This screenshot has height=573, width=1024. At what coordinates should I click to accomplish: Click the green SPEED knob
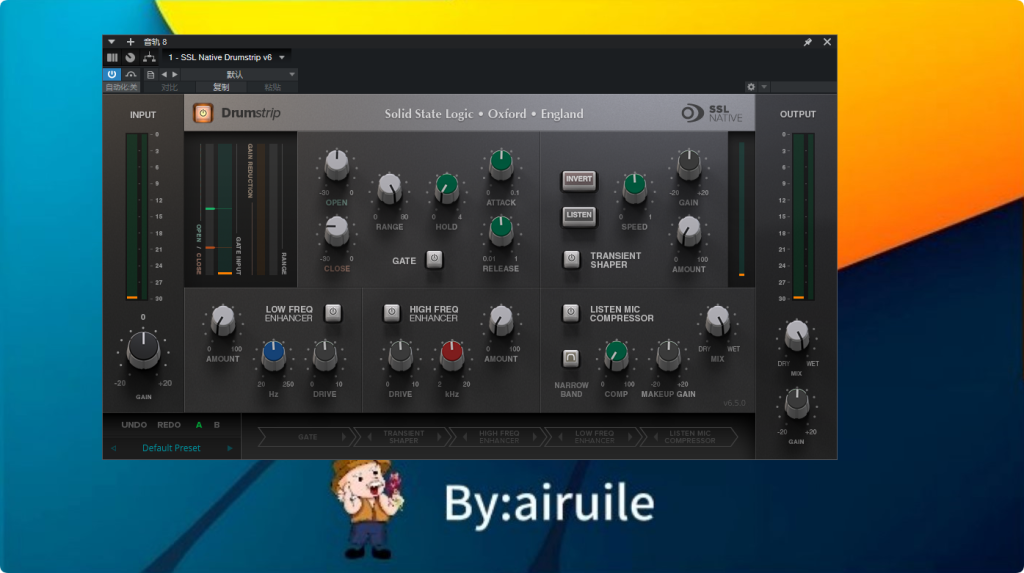[x=635, y=189]
